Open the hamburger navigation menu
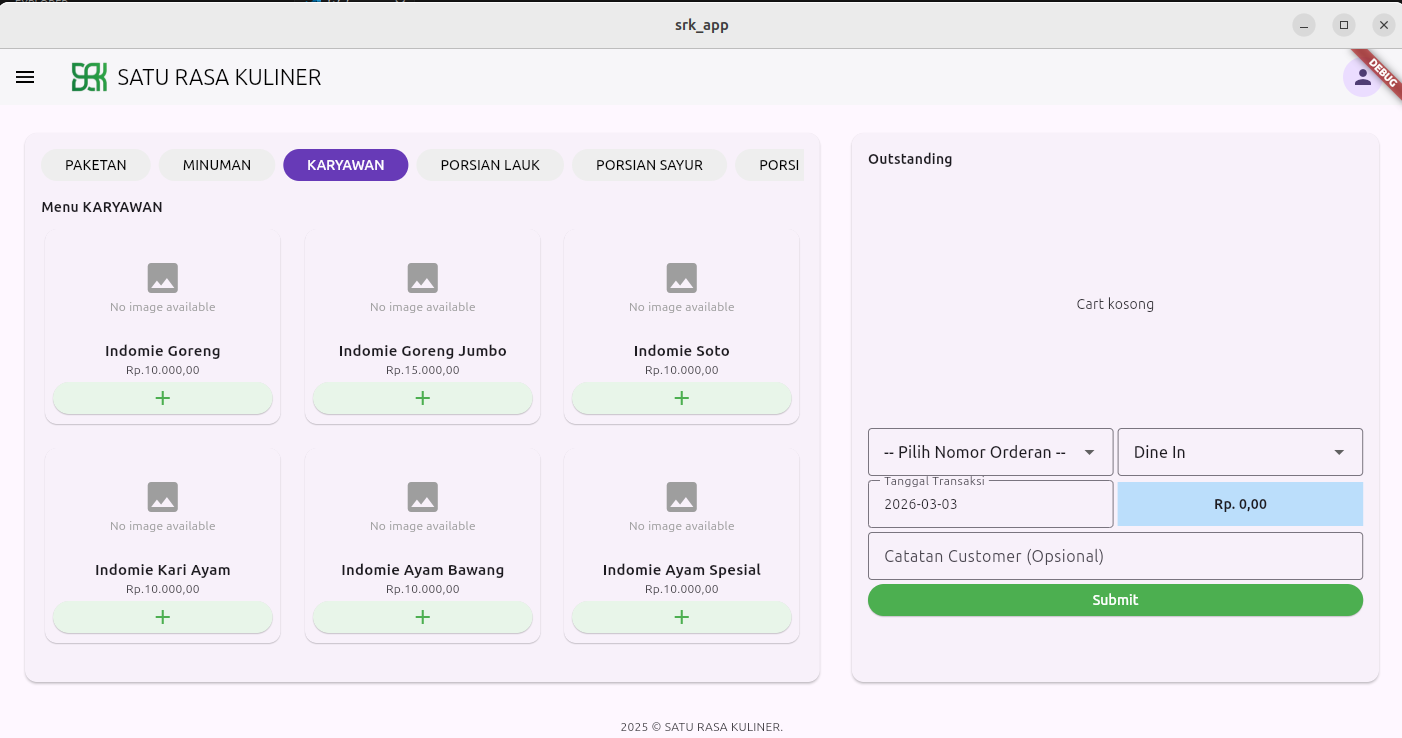1402x738 pixels. coord(25,77)
